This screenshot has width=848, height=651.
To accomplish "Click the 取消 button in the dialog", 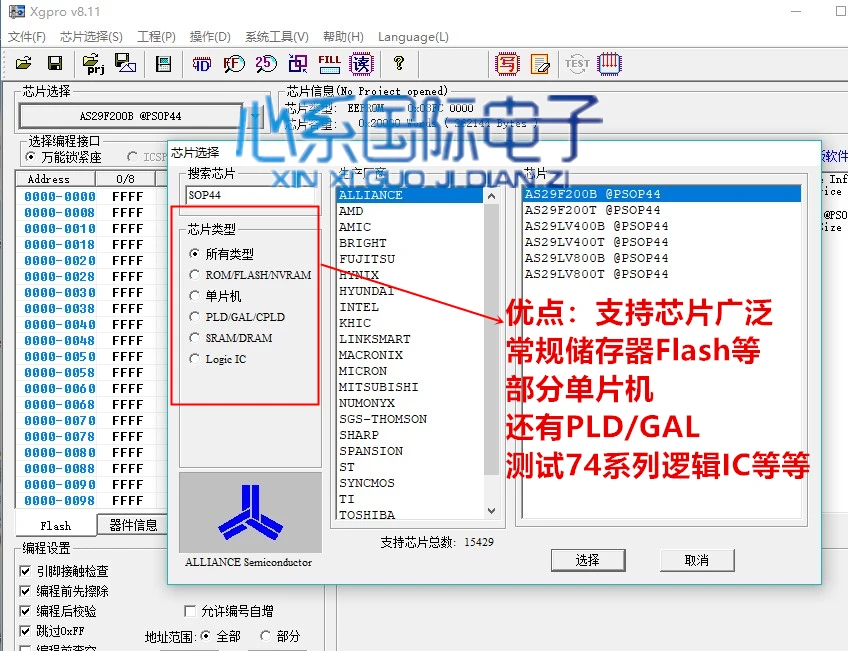I will coord(697,560).
